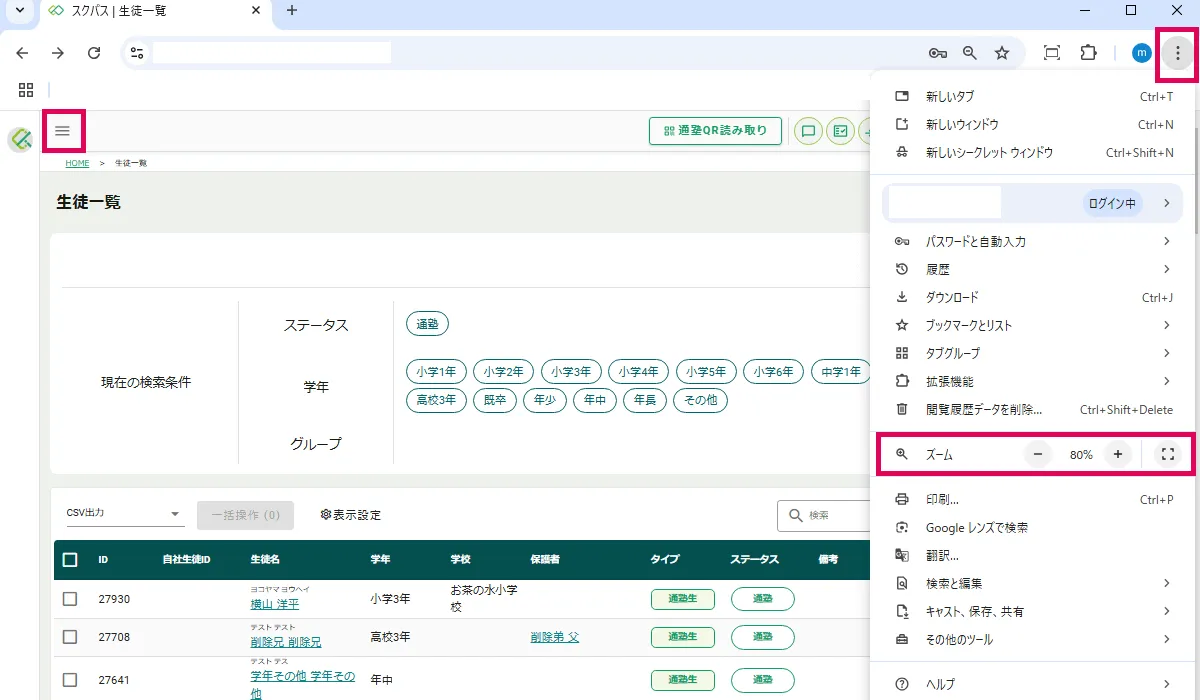Expand the タブグループ submenu
This screenshot has height=700, width=1200.
[x=1033, y=354]
